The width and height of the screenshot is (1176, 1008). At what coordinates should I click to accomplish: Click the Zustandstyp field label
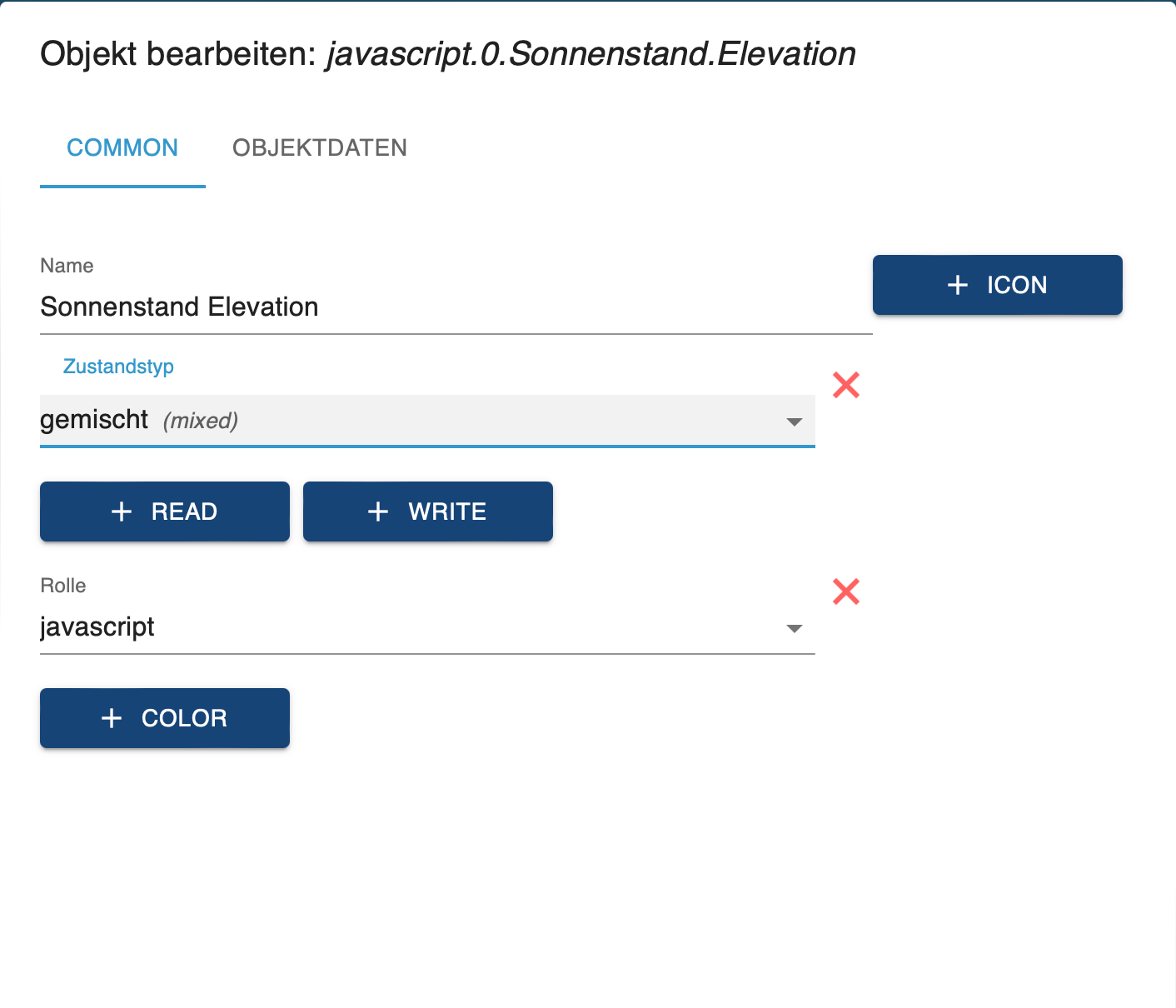pos(118,367)
